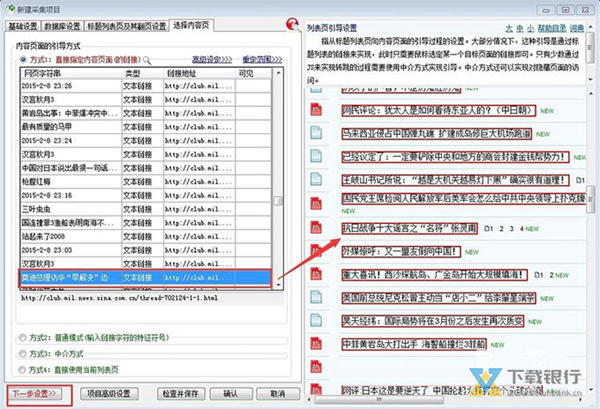Expand the 高级设定>>> options
Screen dimensions: 600x409
tap(210, 60)
